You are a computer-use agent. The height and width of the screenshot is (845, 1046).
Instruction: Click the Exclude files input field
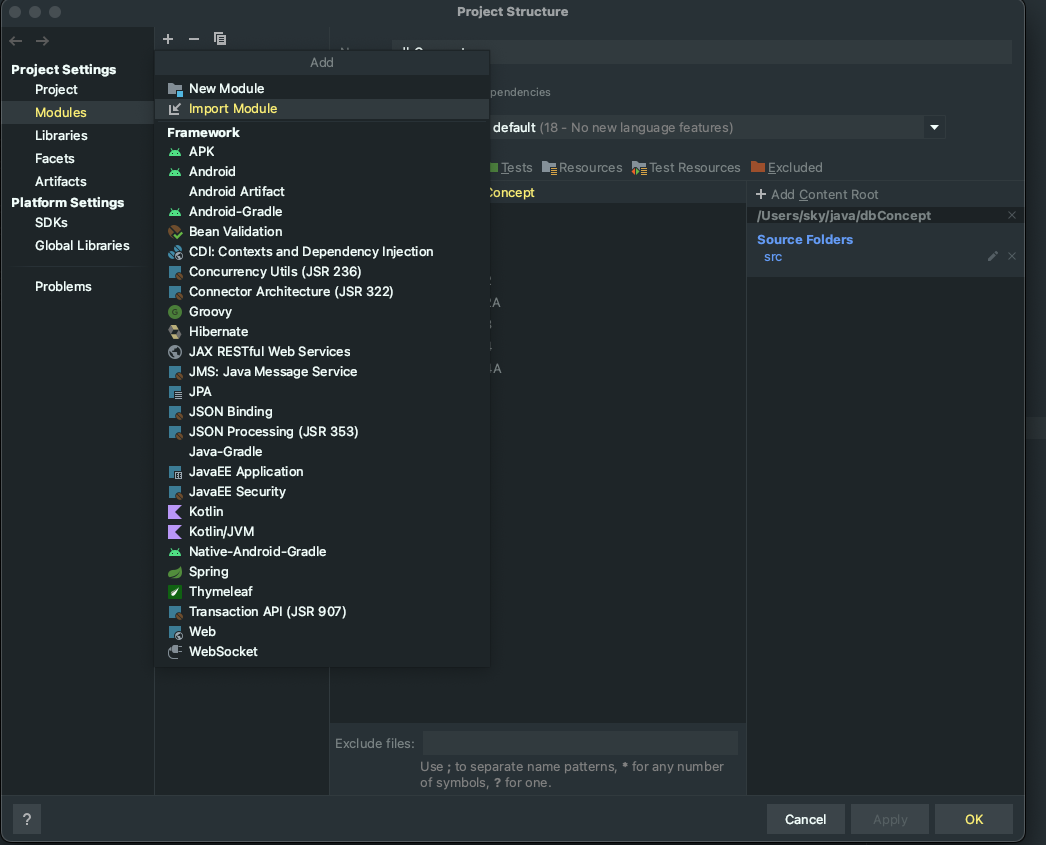click(x=580, y=743)
